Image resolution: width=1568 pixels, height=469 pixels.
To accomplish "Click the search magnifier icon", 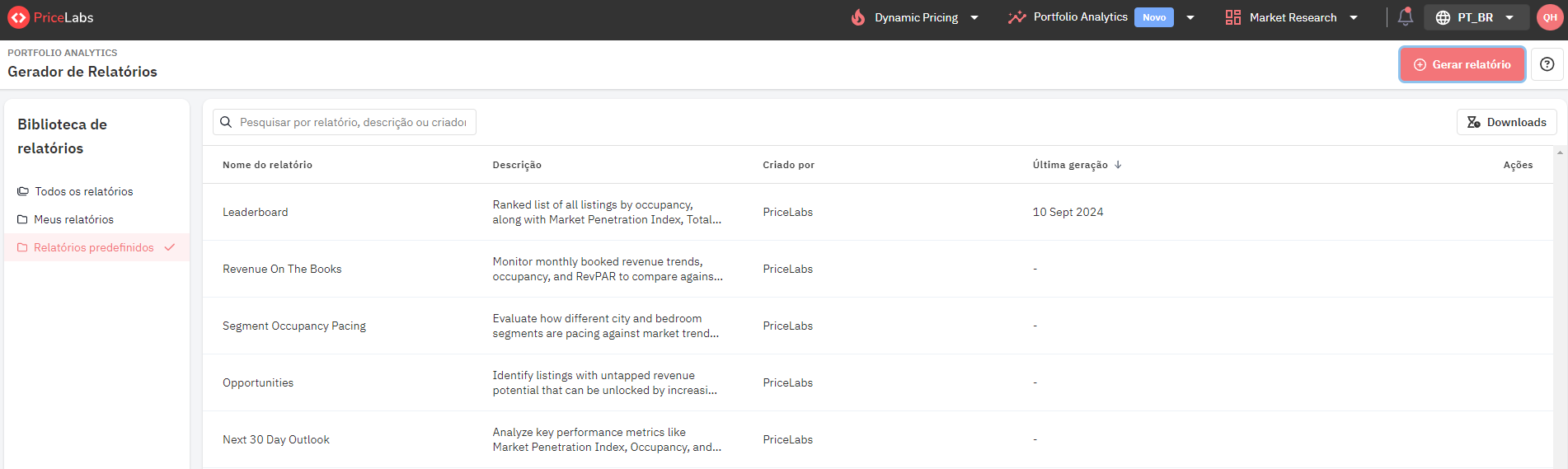I will point(226,122).
